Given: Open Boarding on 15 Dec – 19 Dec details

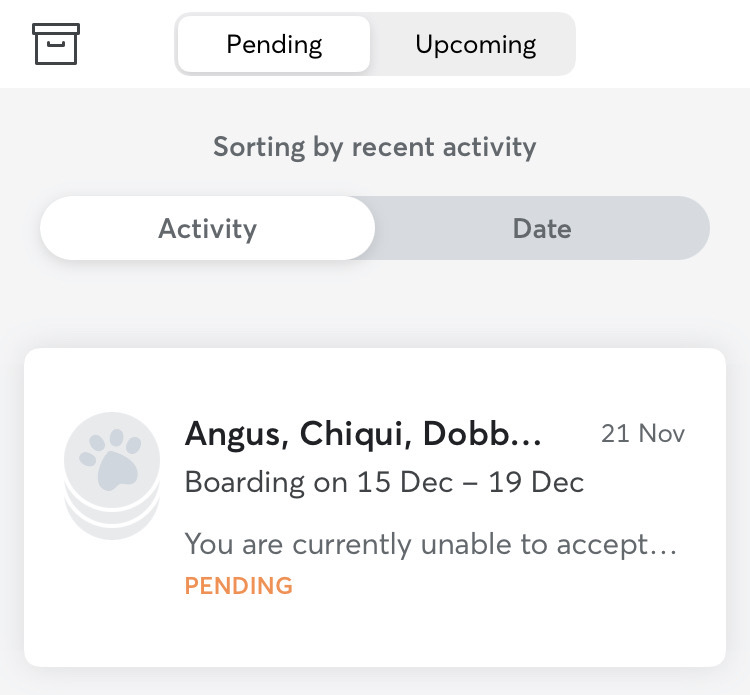Looking at the screenshot, I should point(384,482).
